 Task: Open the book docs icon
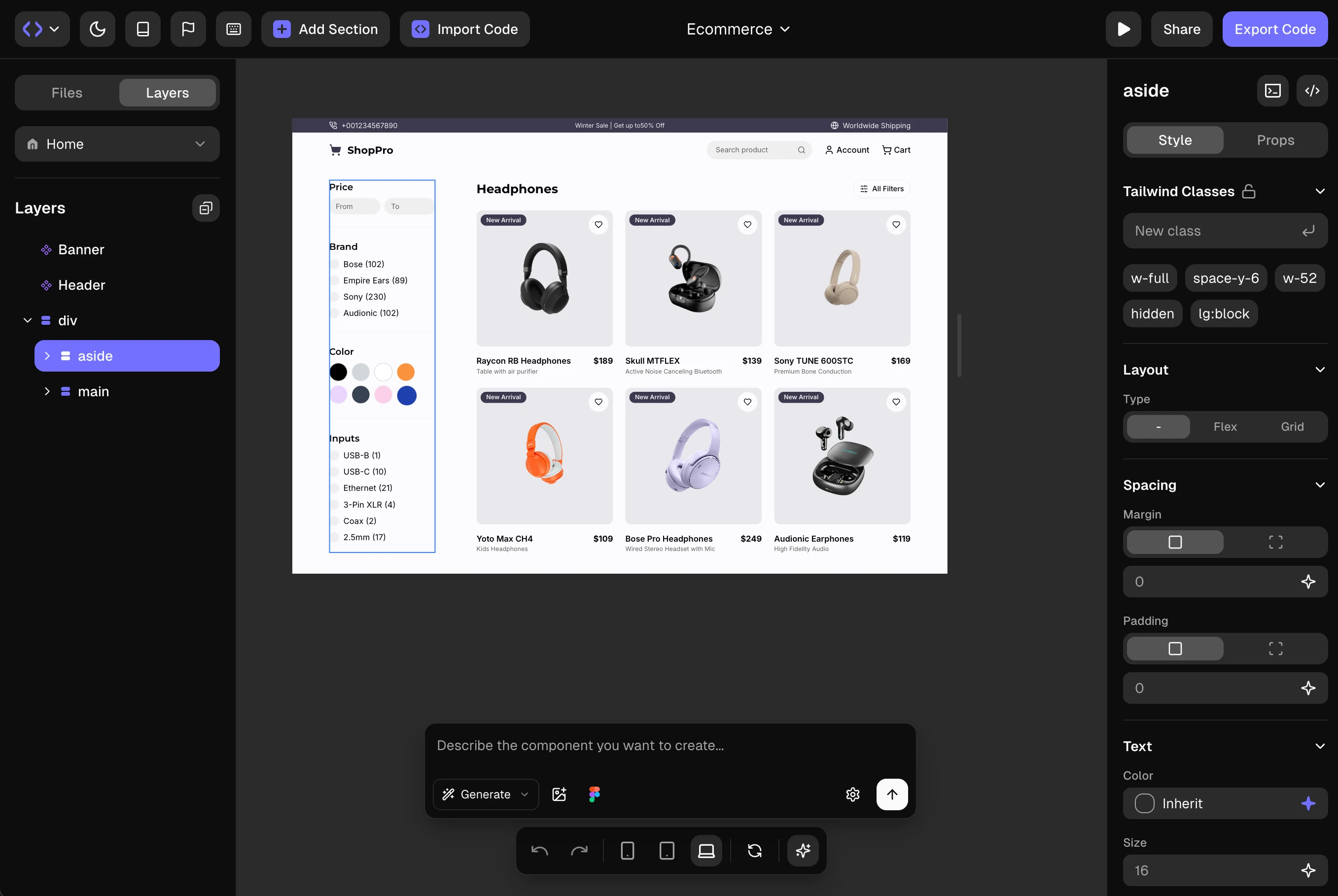pyautogui.click(x=143, y=29)
